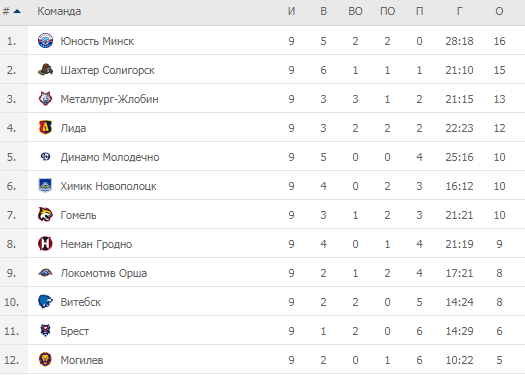Screen dimensions: 525x375
Task: Open the Брест team link
Action: pos(75,331)
